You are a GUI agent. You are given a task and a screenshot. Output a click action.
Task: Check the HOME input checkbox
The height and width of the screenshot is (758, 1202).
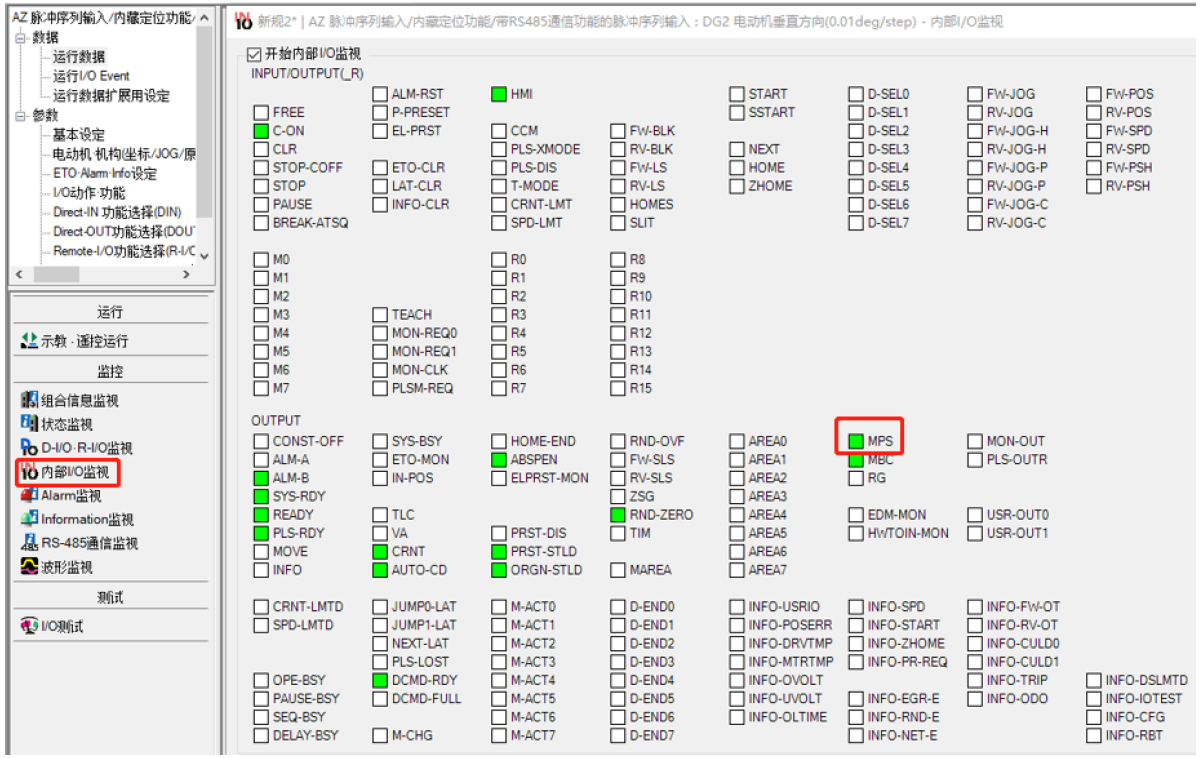pos(737,168)
